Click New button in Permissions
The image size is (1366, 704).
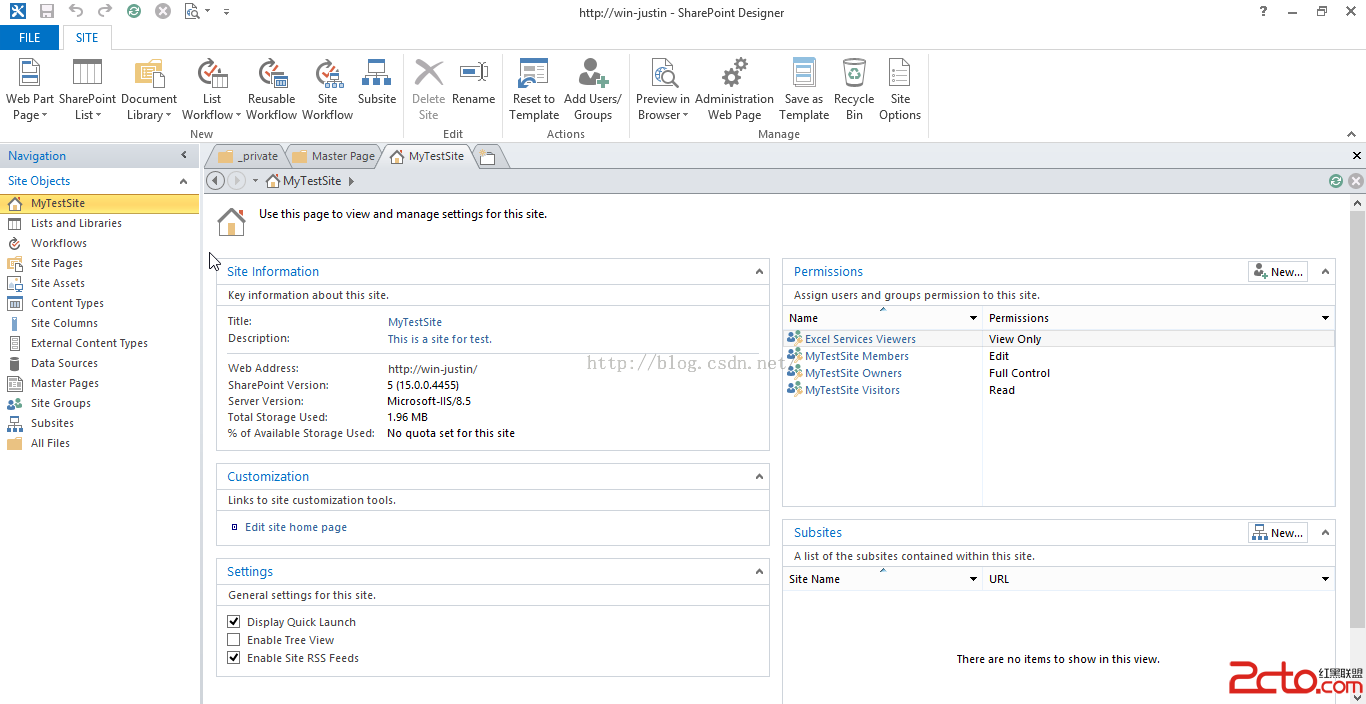click(1278, 271)
